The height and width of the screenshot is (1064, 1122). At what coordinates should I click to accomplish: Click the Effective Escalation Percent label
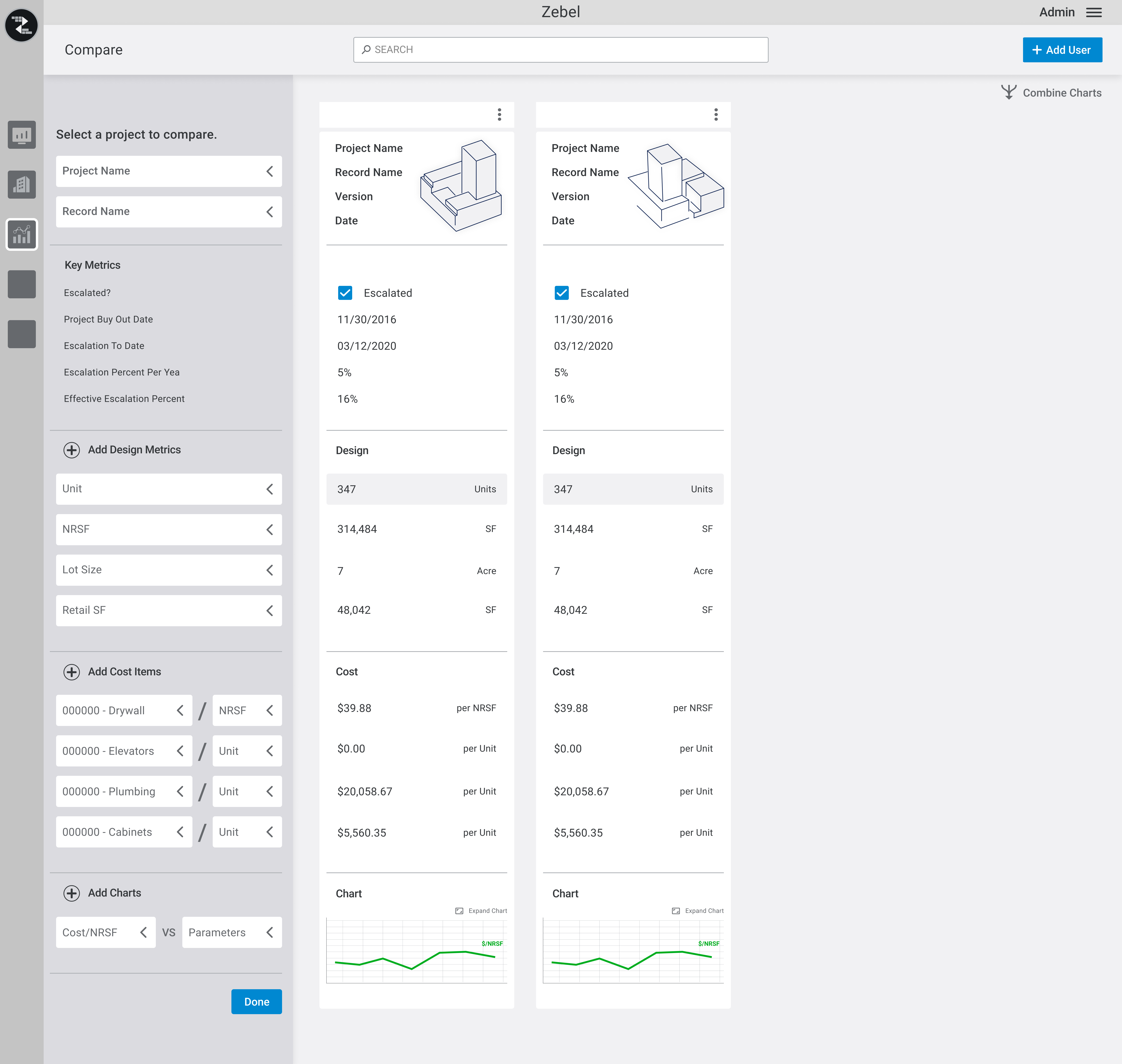point(124,399)
